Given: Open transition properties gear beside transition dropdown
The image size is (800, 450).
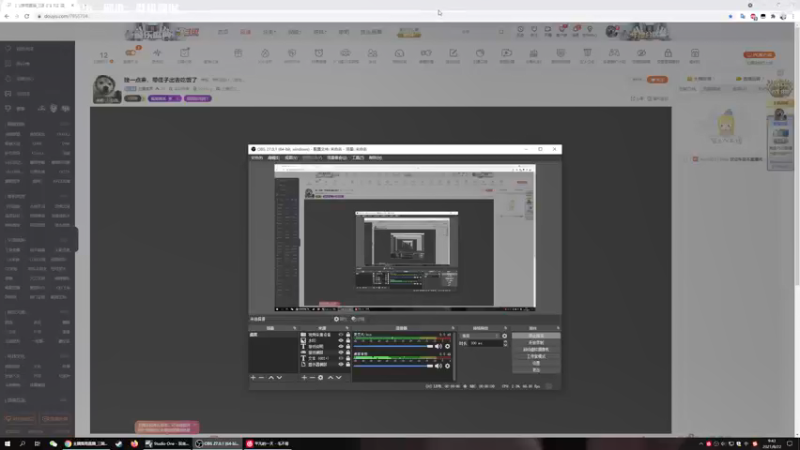Looking at the screenshot, I should (505, 336).
